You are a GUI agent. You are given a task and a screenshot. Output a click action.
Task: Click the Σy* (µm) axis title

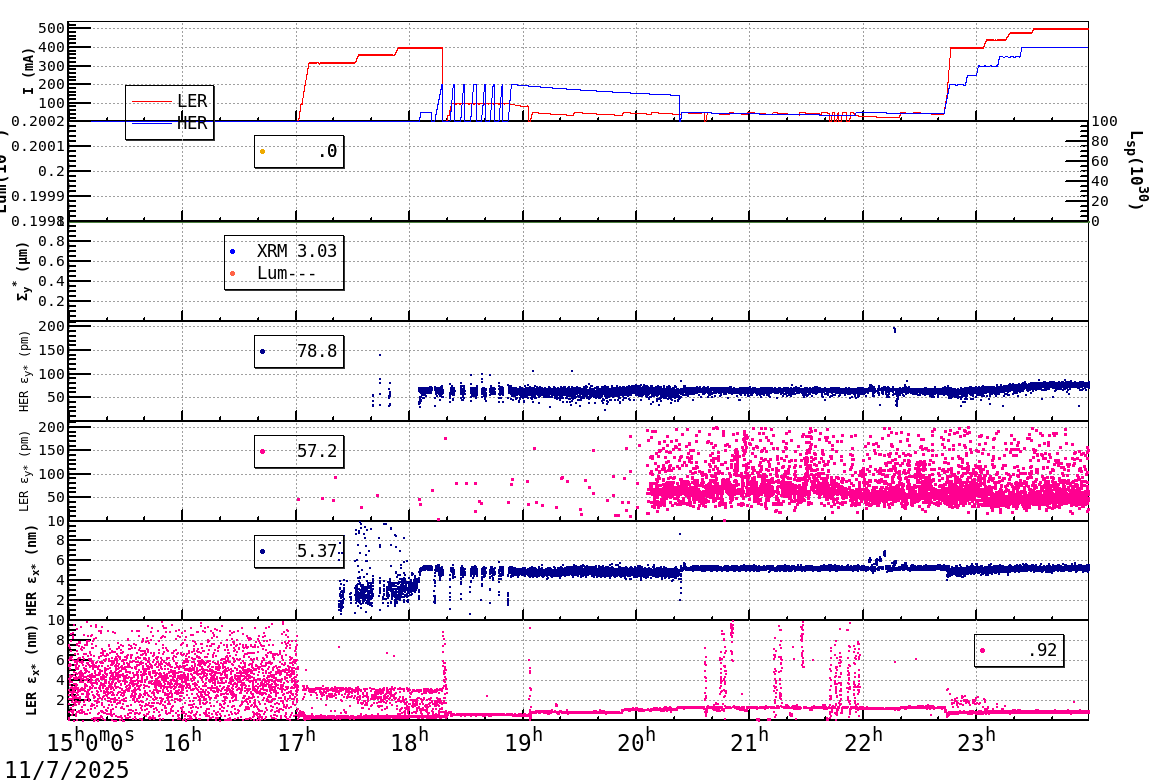point(24,271)
